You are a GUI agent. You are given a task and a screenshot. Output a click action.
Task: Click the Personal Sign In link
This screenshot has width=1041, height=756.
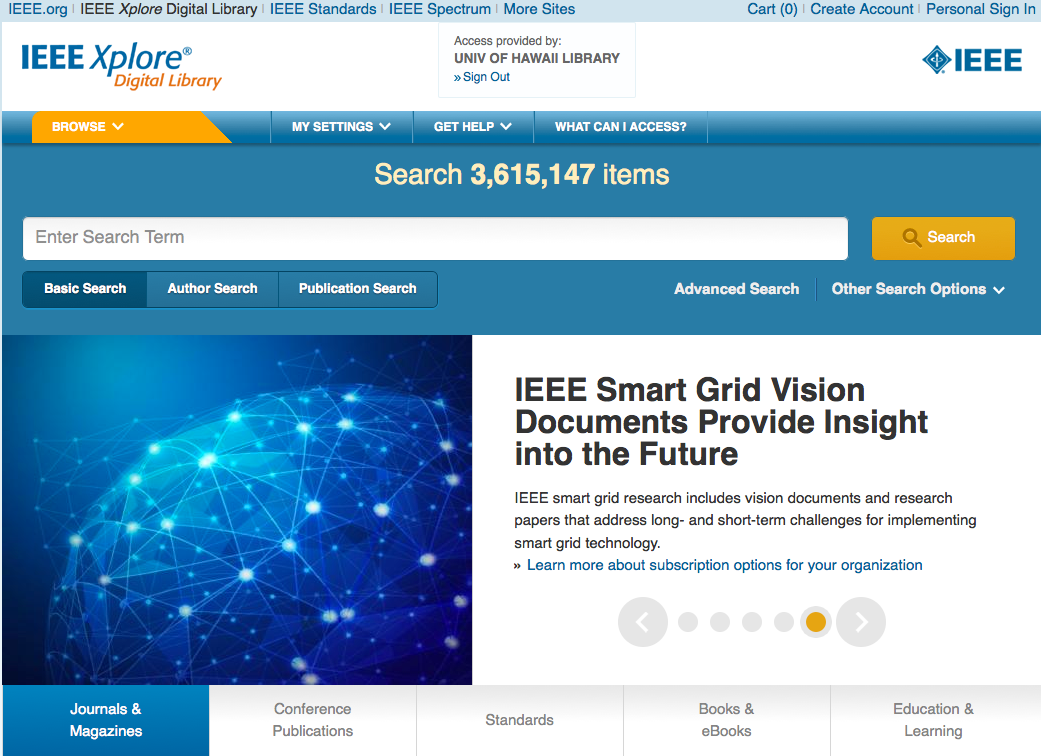(x=981, y=9)
